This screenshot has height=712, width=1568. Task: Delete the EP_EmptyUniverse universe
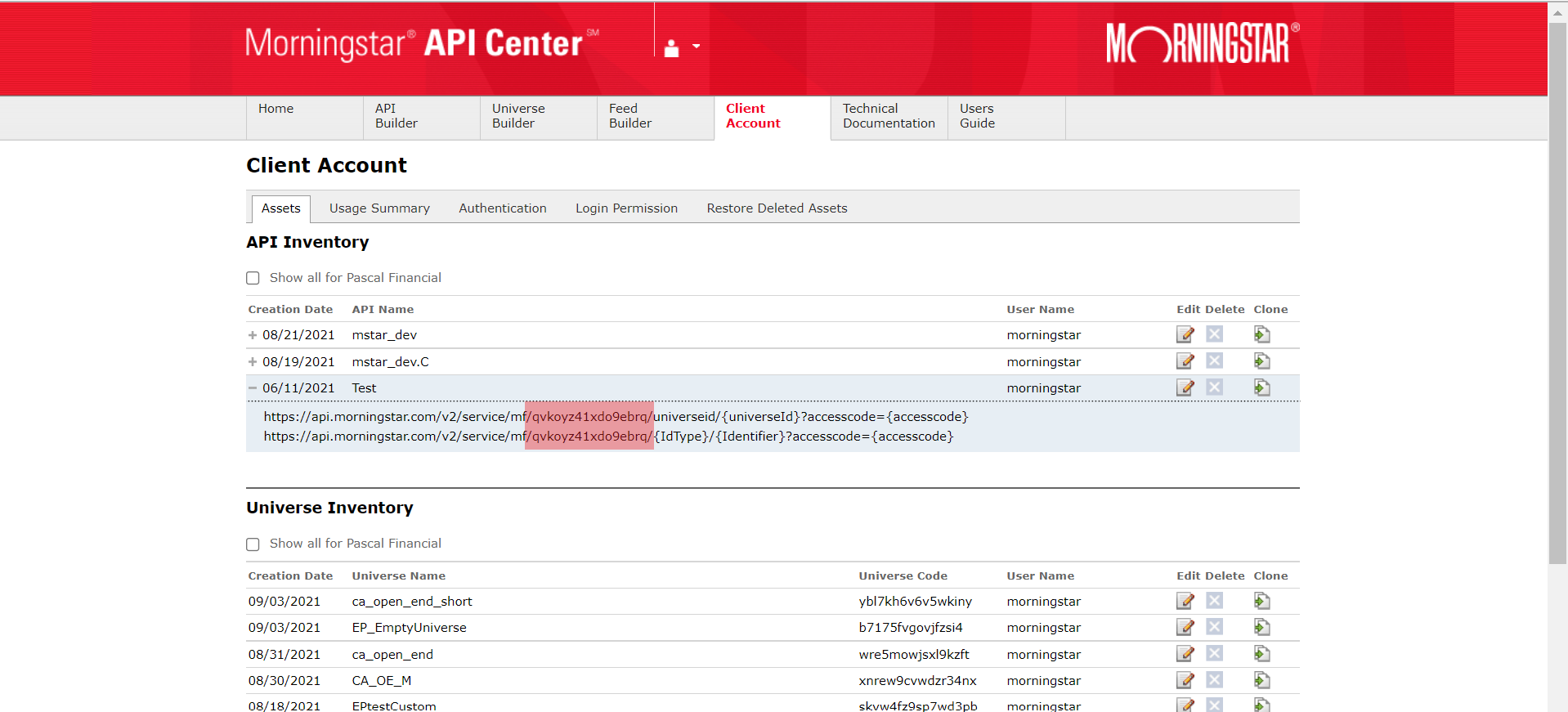pyautogui.click(x=1215, y=627)
